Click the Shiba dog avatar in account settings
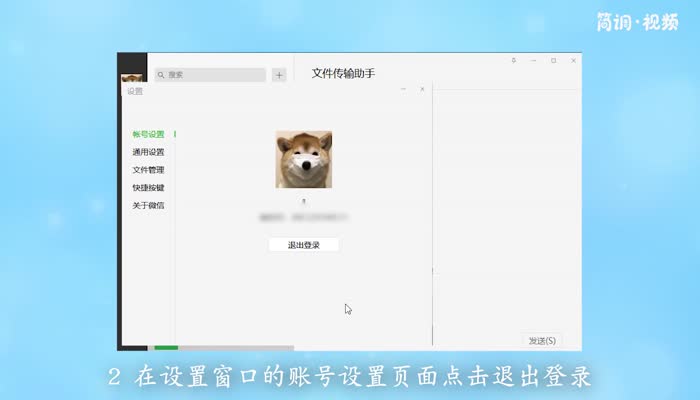Viewport: 700px width, 400px height. [x=304, y=160]
